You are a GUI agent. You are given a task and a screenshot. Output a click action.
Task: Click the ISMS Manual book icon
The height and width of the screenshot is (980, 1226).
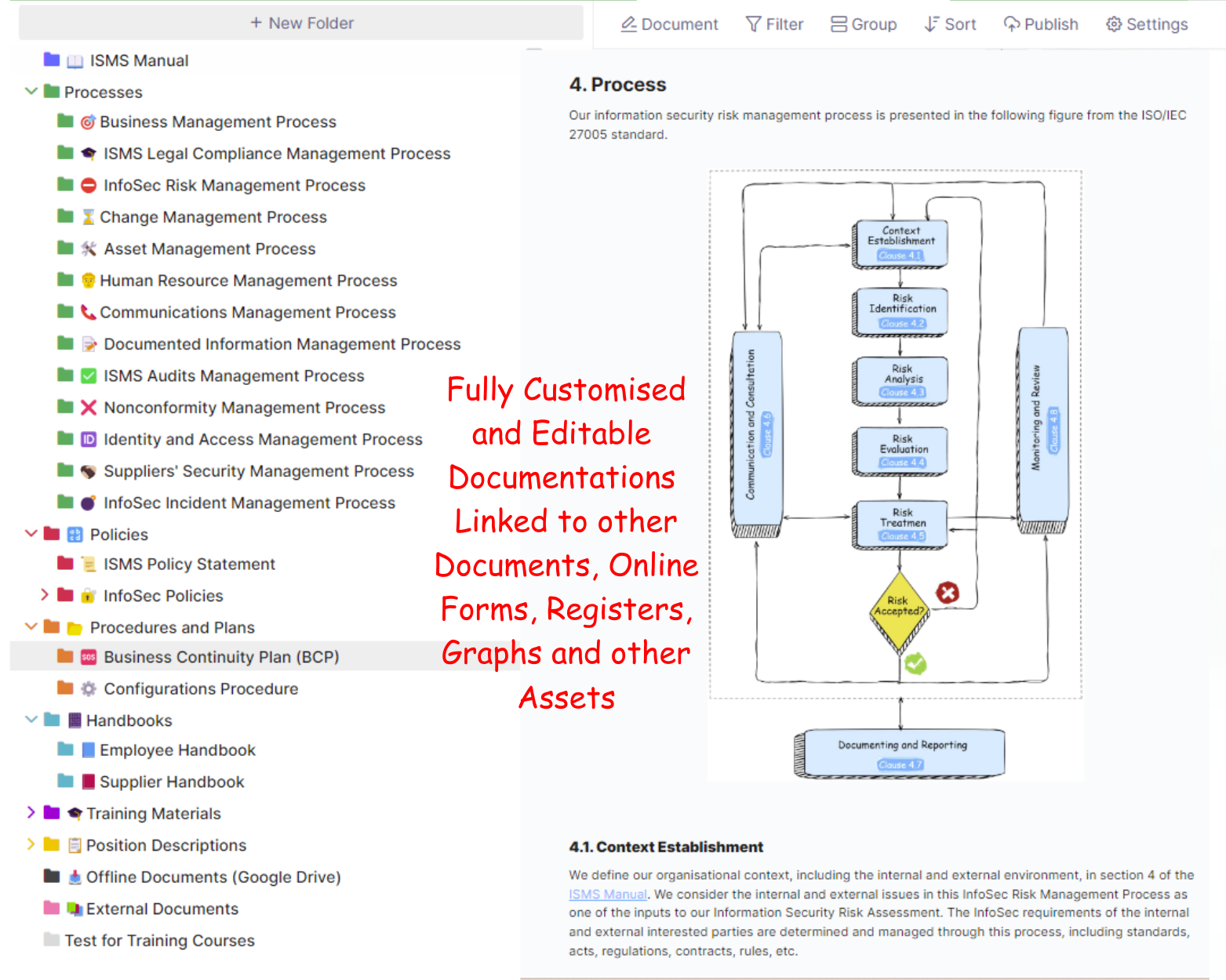(x=75, y=61)
